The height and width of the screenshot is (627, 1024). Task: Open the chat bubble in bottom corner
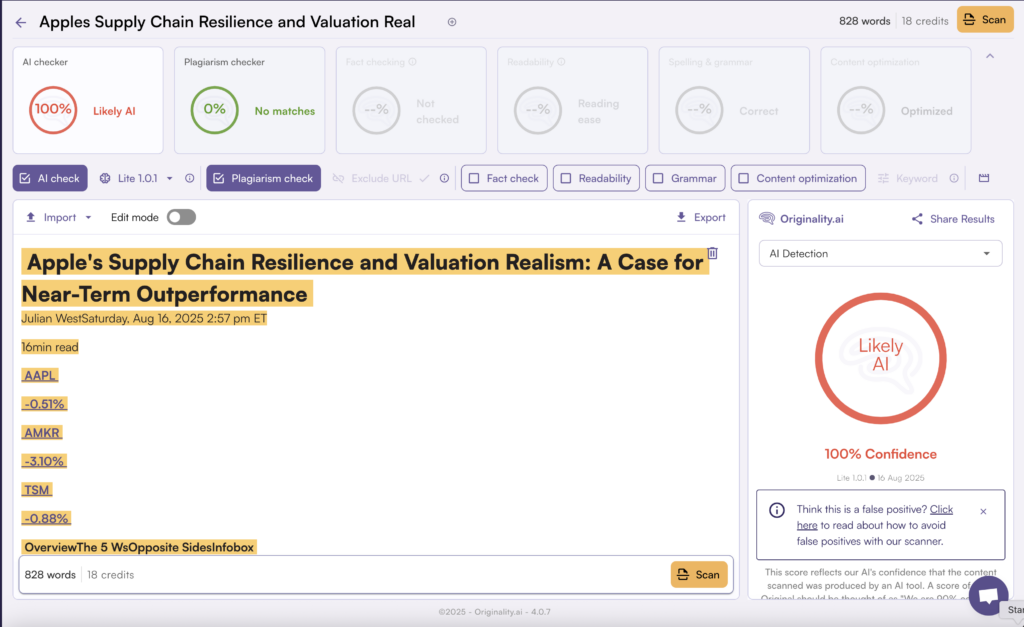(989, 595)
